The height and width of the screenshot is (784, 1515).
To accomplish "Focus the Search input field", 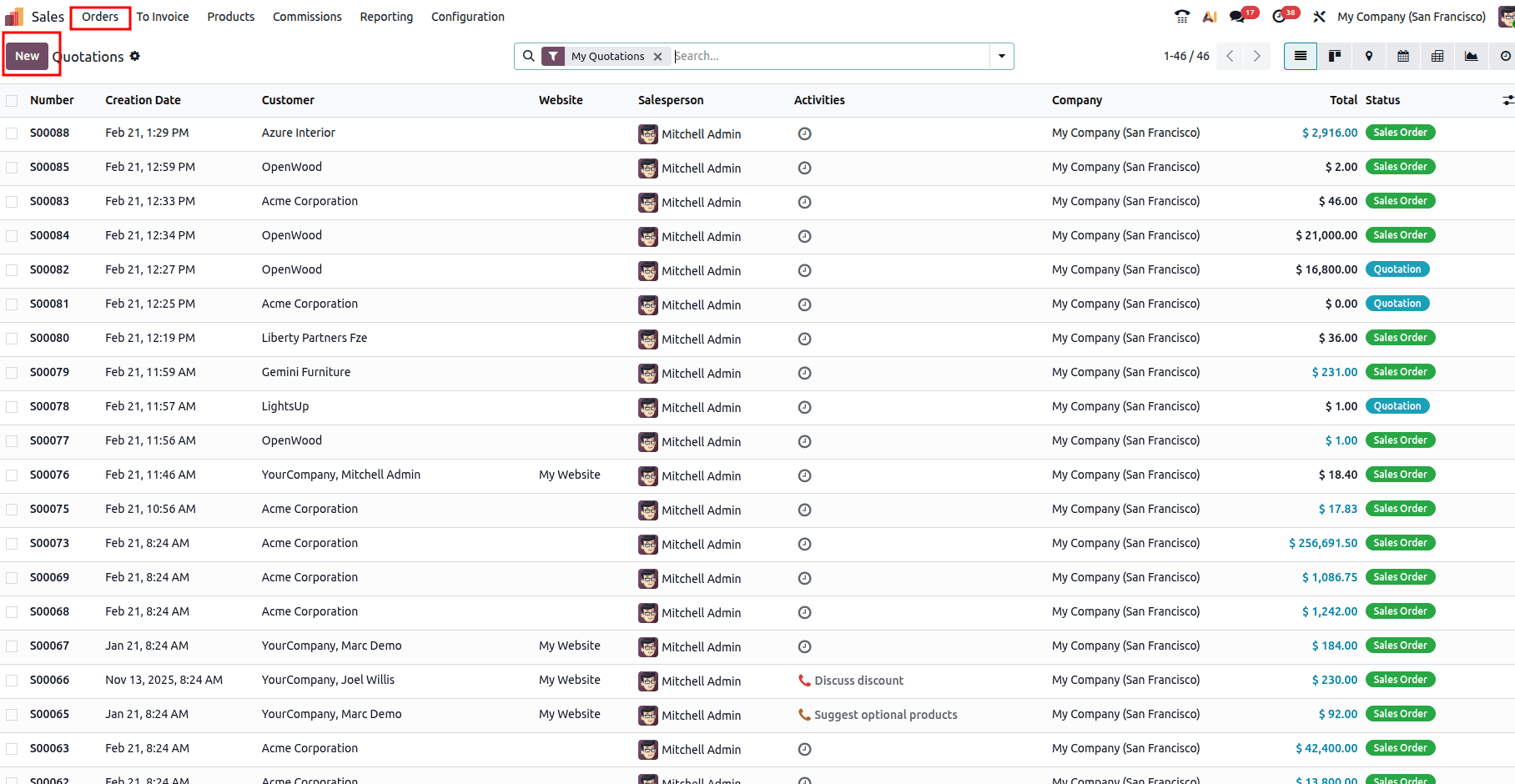I will (830, 56).
